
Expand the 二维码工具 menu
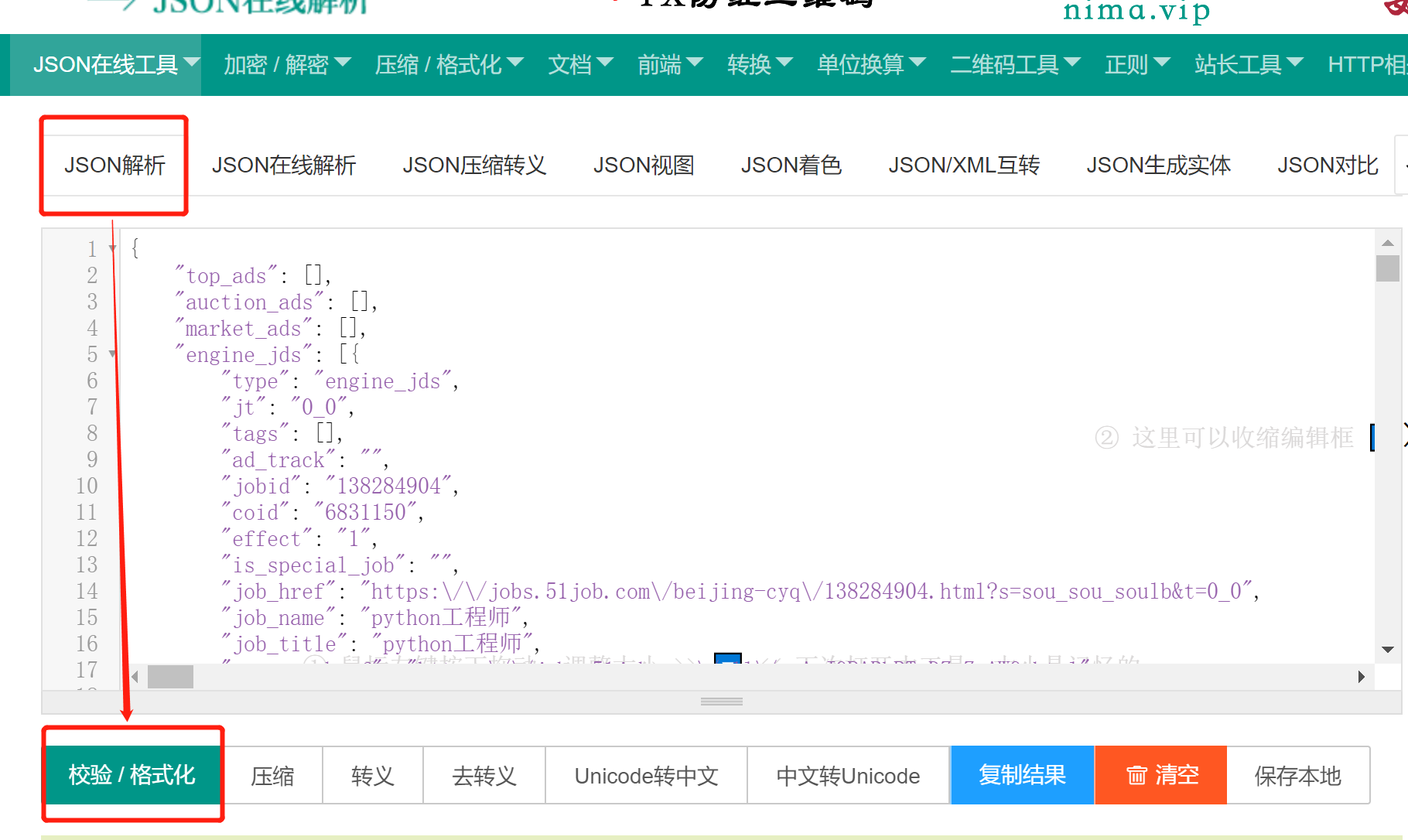point(1015,64)
